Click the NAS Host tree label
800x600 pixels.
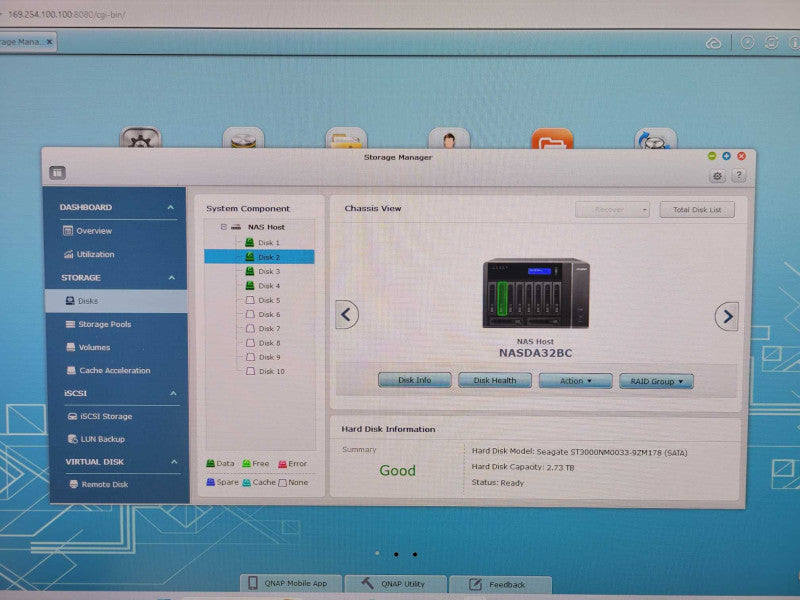pos(266,227)
